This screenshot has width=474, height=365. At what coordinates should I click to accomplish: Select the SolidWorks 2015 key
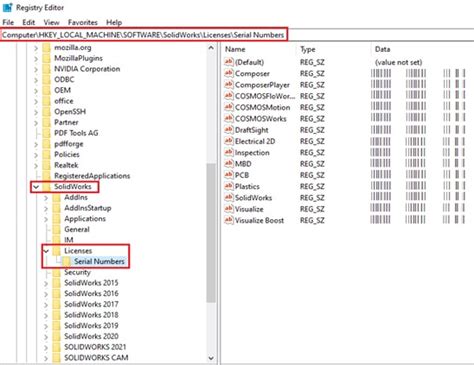pyautogui.click(x=91, y=283)
